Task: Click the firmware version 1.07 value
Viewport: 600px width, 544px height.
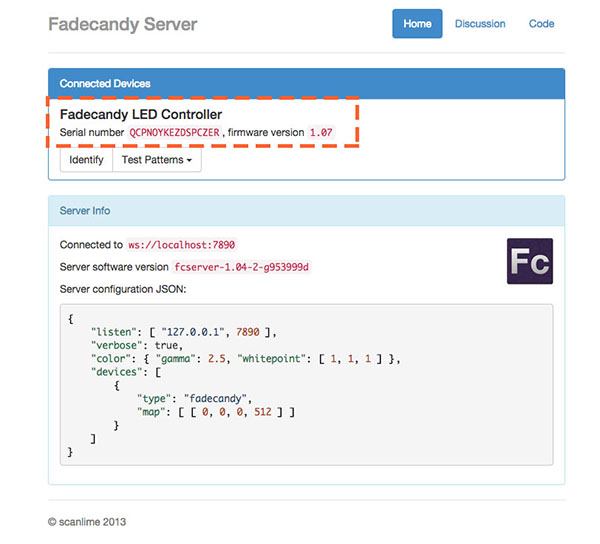Action: click(321, 132)
